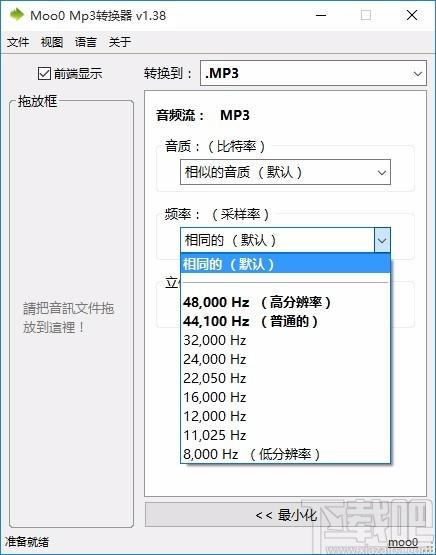Open the 转换到 .MP3 format dropdown
The width and height of the screenshot is (436, 555).
point(313,73)
